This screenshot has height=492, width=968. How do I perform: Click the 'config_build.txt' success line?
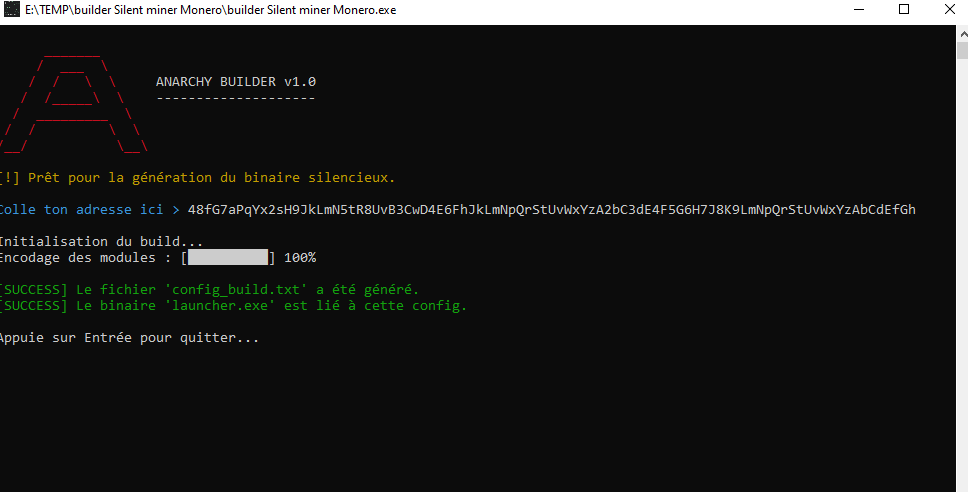[209, 290]
